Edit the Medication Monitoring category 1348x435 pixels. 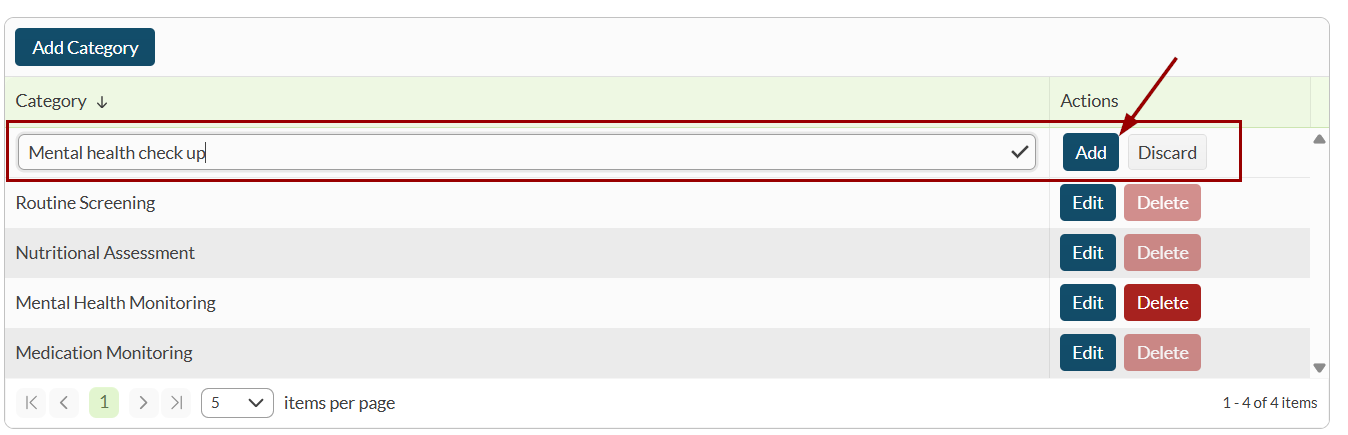1087,353
